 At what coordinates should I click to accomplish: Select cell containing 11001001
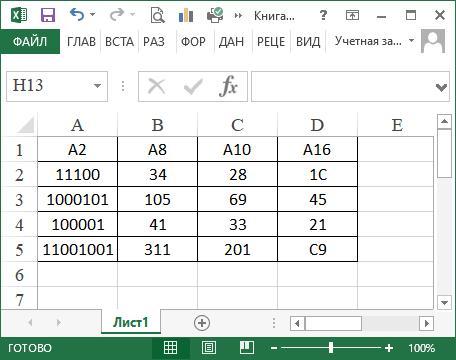point(78,249)
